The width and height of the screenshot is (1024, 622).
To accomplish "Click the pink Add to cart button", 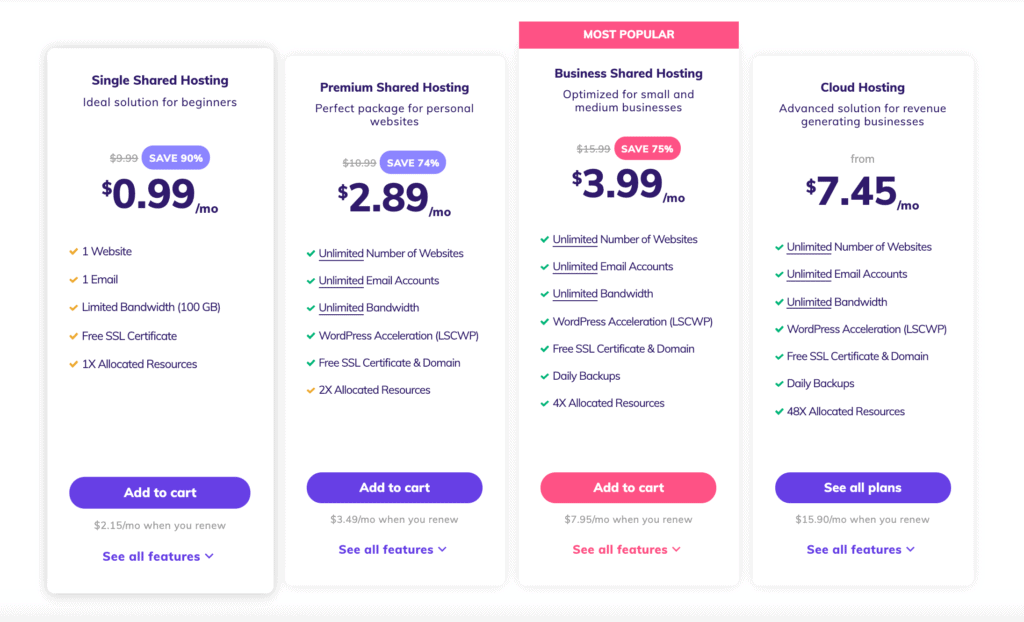I will (628, 487).
